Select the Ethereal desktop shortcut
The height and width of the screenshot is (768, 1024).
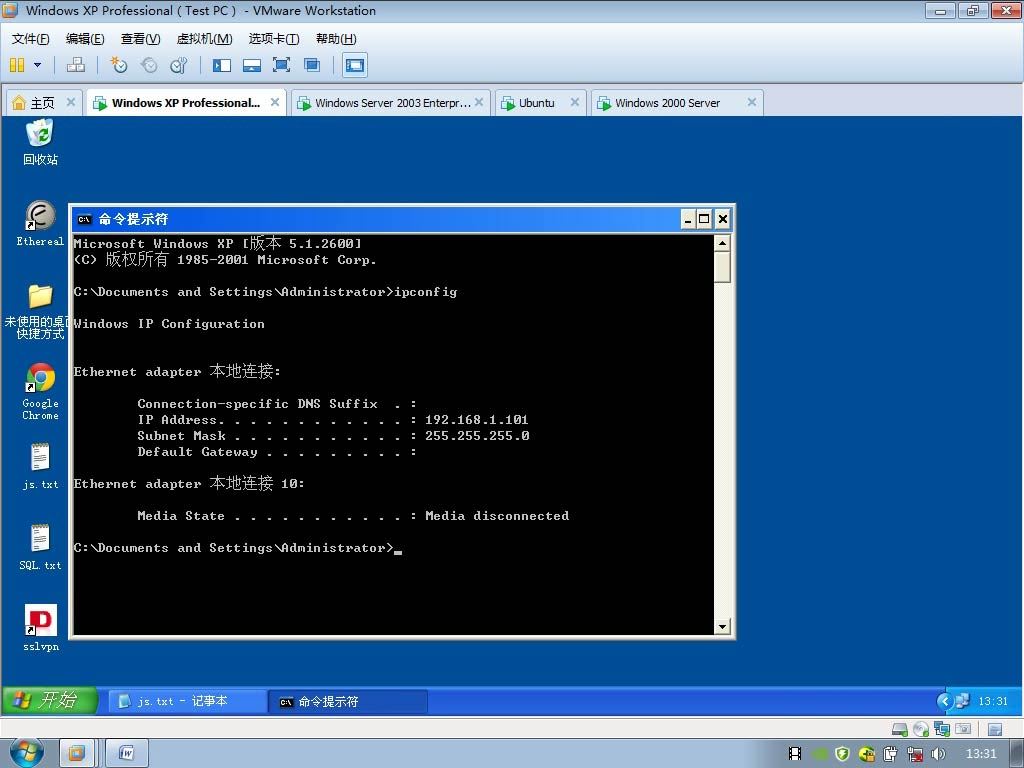[40, 223]
